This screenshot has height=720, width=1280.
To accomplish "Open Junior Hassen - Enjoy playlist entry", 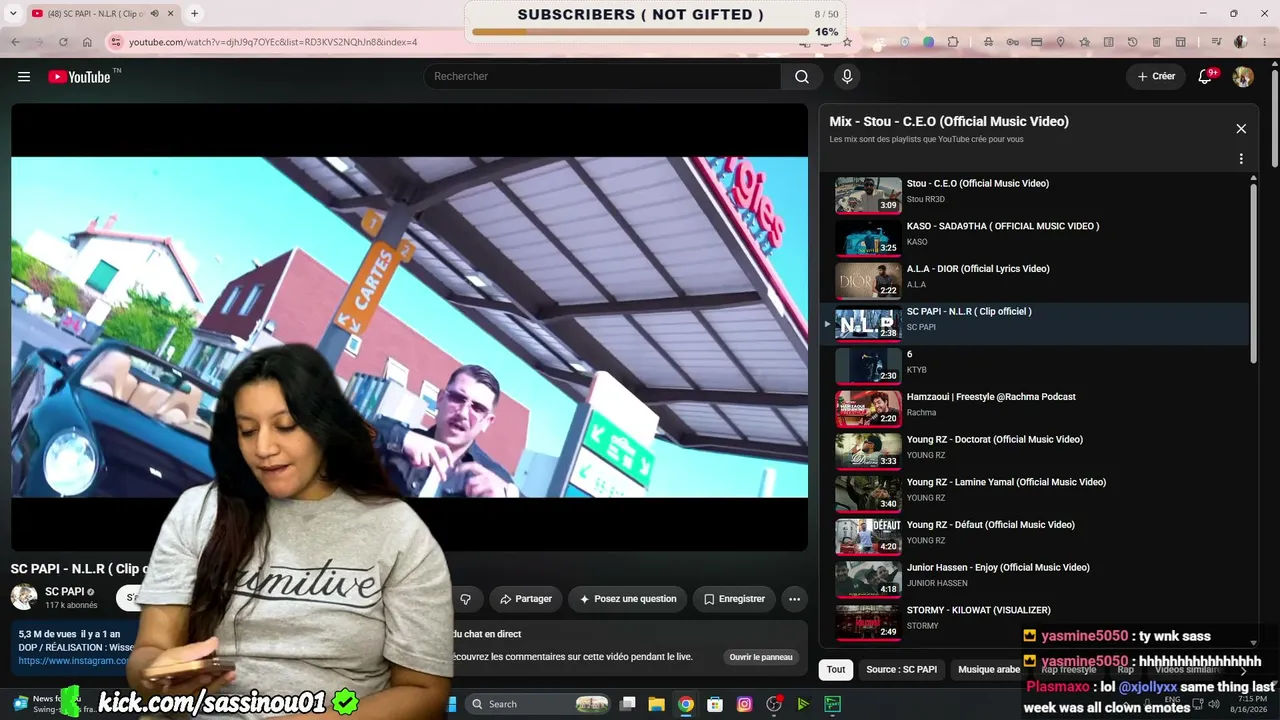I will [1035, 579].
